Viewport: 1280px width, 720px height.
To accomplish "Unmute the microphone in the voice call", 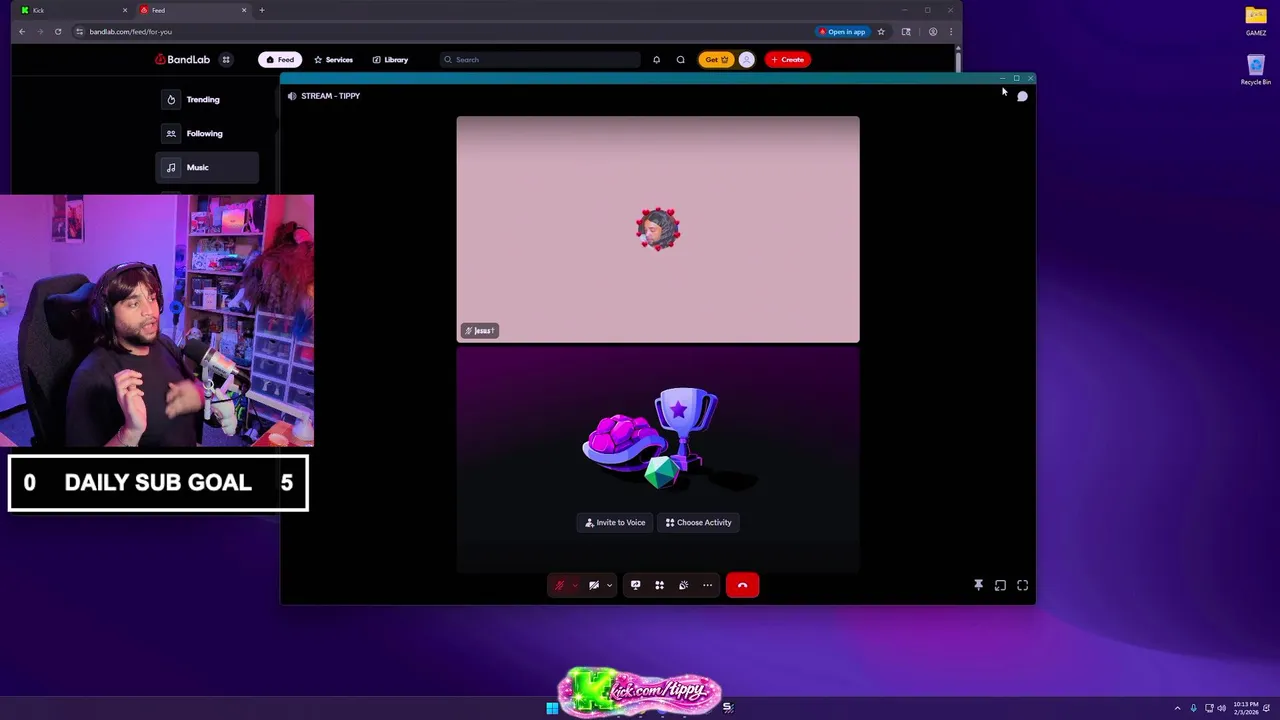I will [559, 585].
